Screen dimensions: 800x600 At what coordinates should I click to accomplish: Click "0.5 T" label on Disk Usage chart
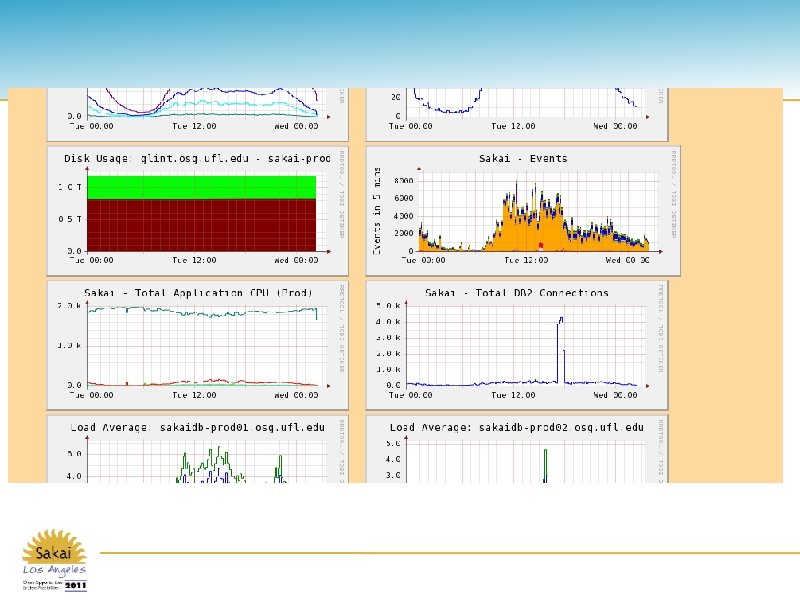point(70,219)
